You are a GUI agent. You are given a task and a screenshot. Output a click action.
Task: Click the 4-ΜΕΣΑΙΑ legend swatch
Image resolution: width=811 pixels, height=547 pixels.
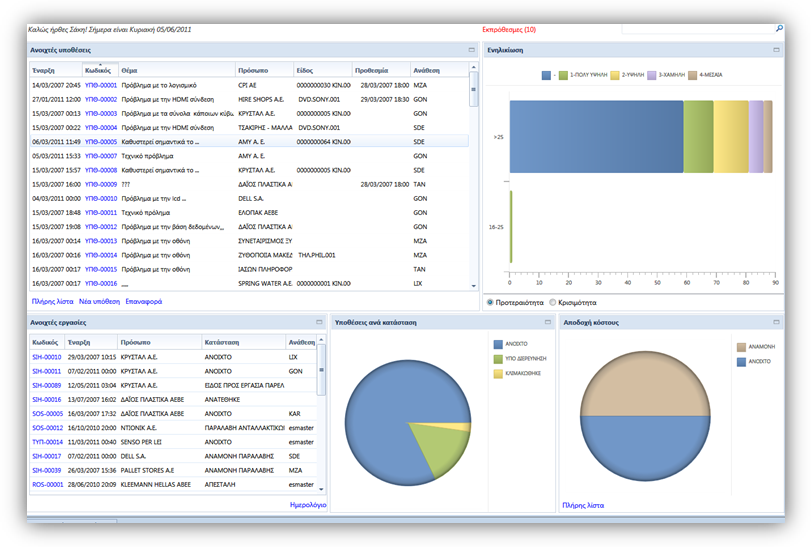(x=693, y=75)
